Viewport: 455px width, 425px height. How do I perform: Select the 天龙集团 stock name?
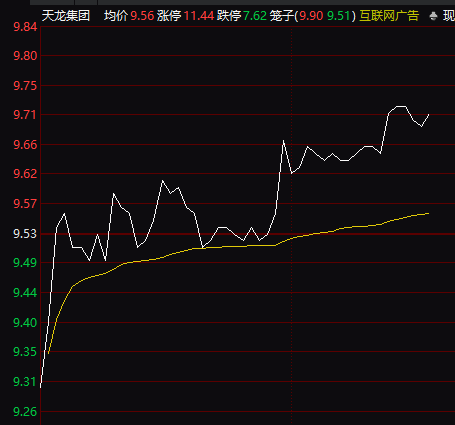click(x=66, y=16)
